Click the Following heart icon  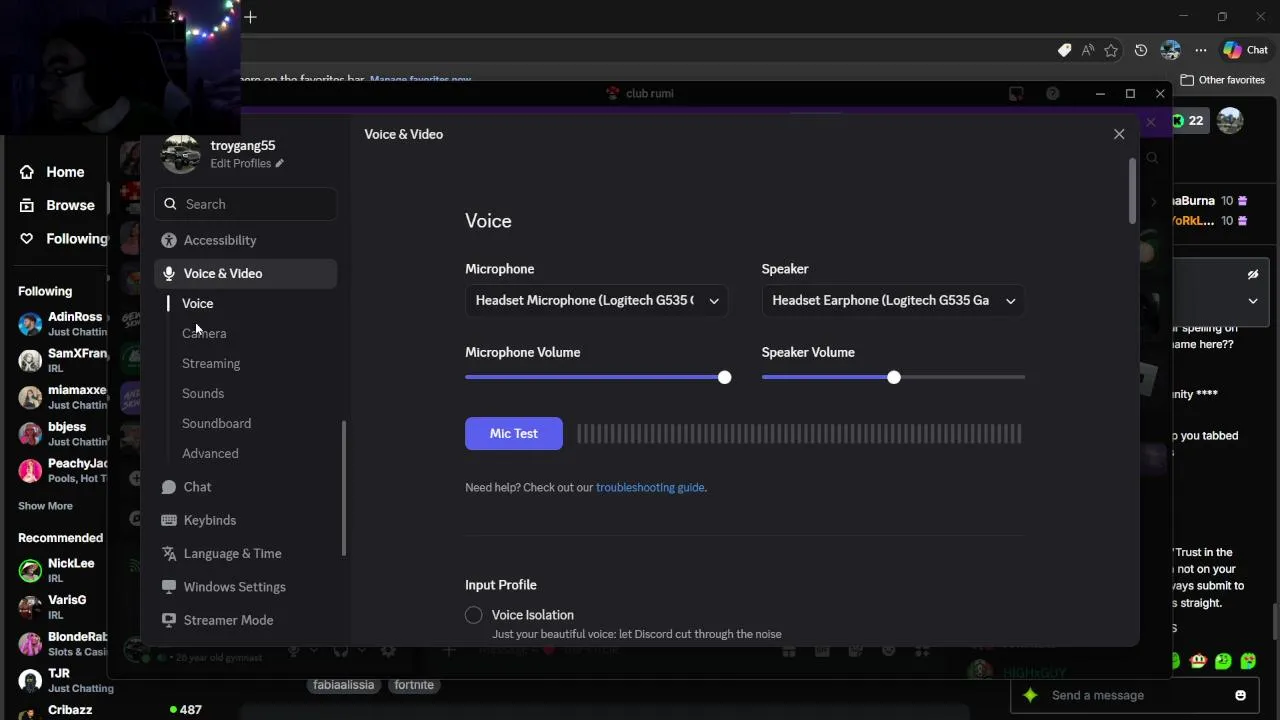27,238
